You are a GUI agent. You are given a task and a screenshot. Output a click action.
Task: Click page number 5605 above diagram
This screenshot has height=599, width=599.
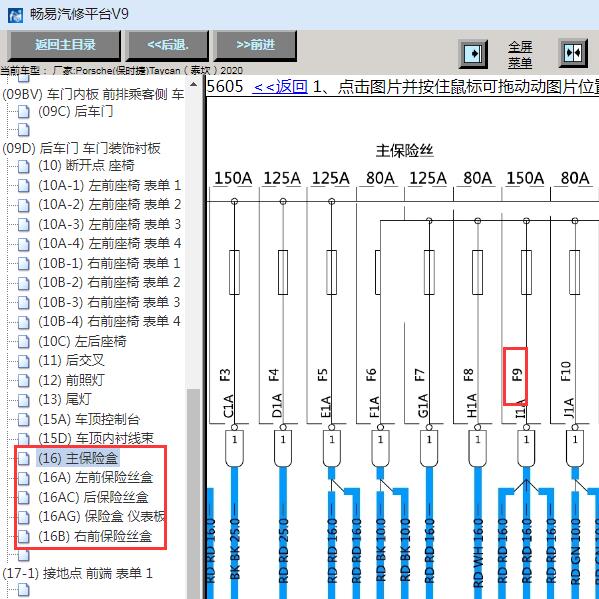click(x=225, y=86)
